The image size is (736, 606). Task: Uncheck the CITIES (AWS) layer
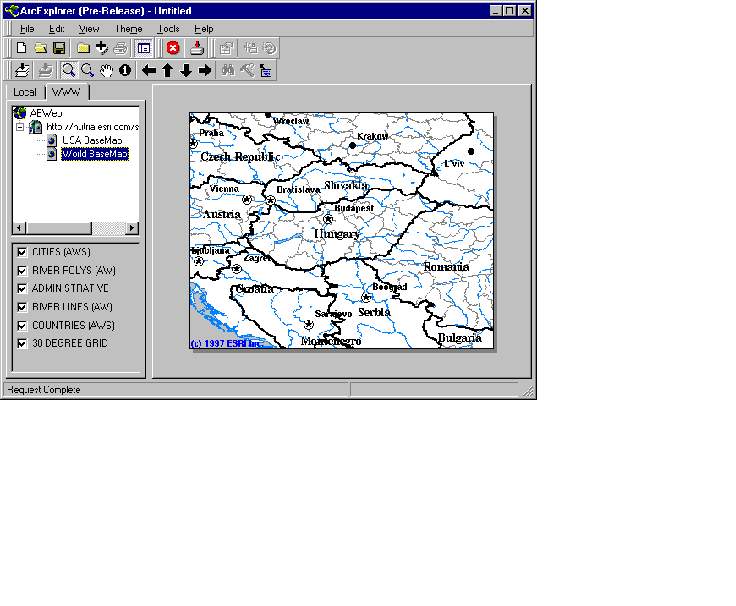coord(22,252)
